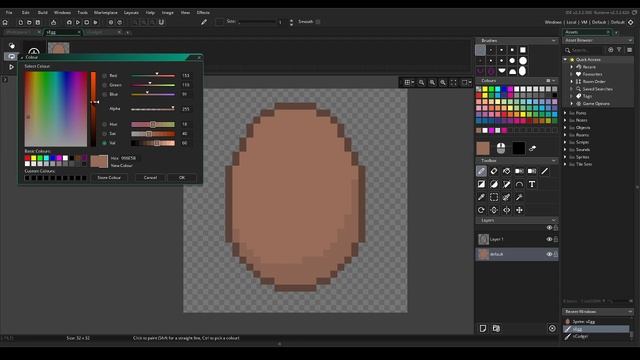Click the OK button in Colour dialog
The height and width of the screenshot is (360, 640).
(182, 178)
